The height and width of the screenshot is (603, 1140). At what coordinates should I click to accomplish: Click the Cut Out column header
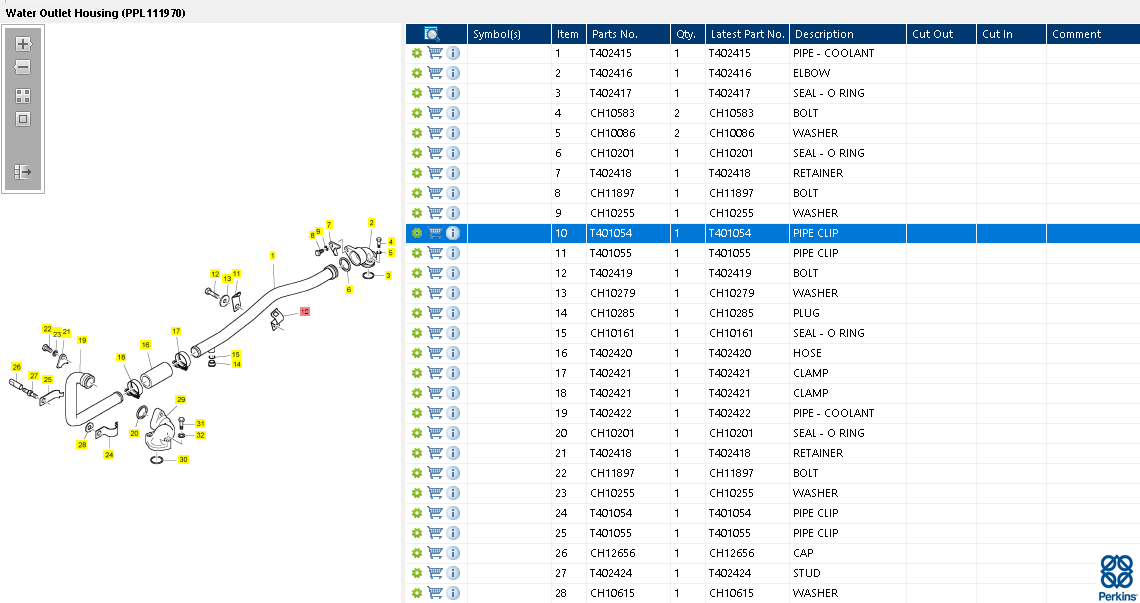941,34
